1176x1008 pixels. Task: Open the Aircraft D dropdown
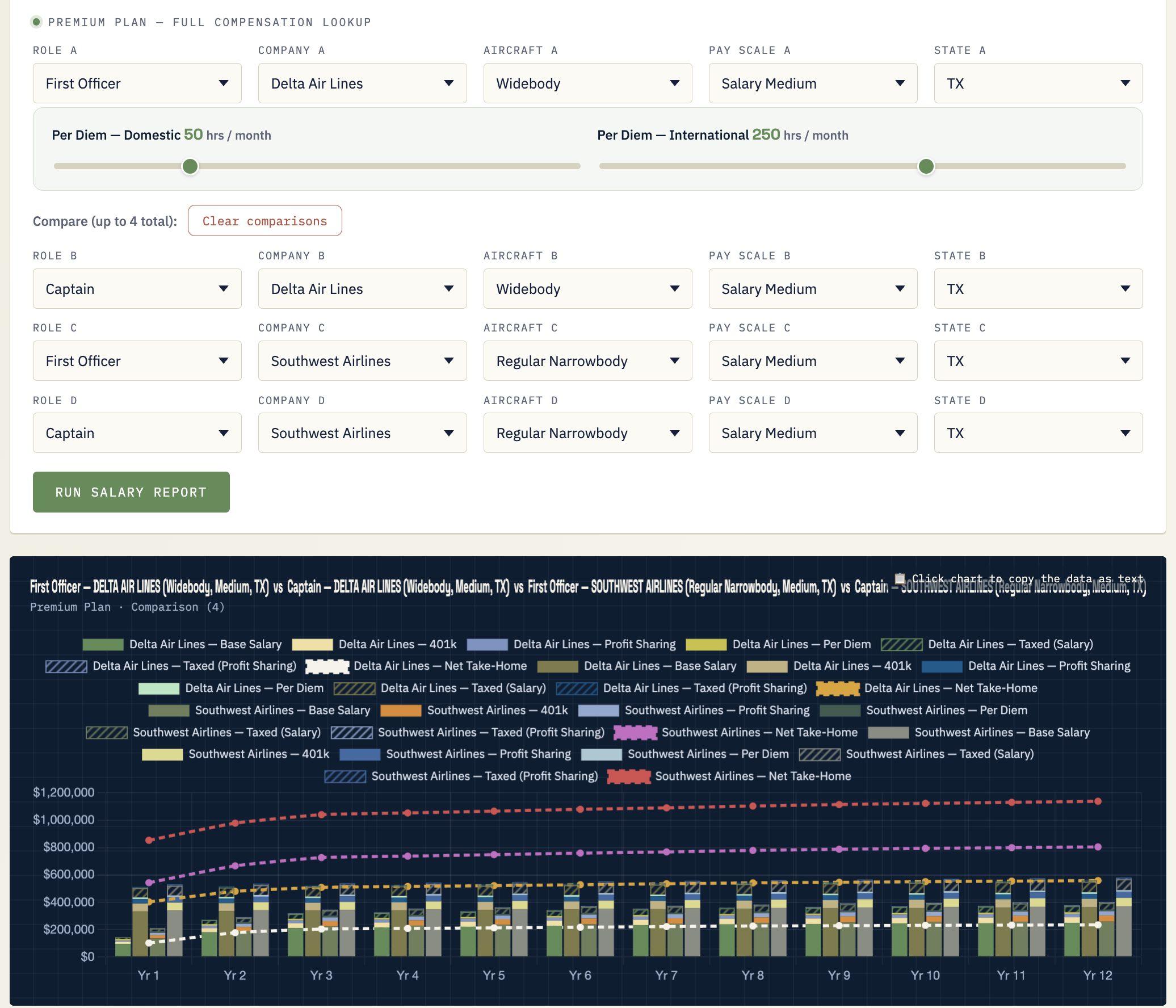[x=588, y=433]
